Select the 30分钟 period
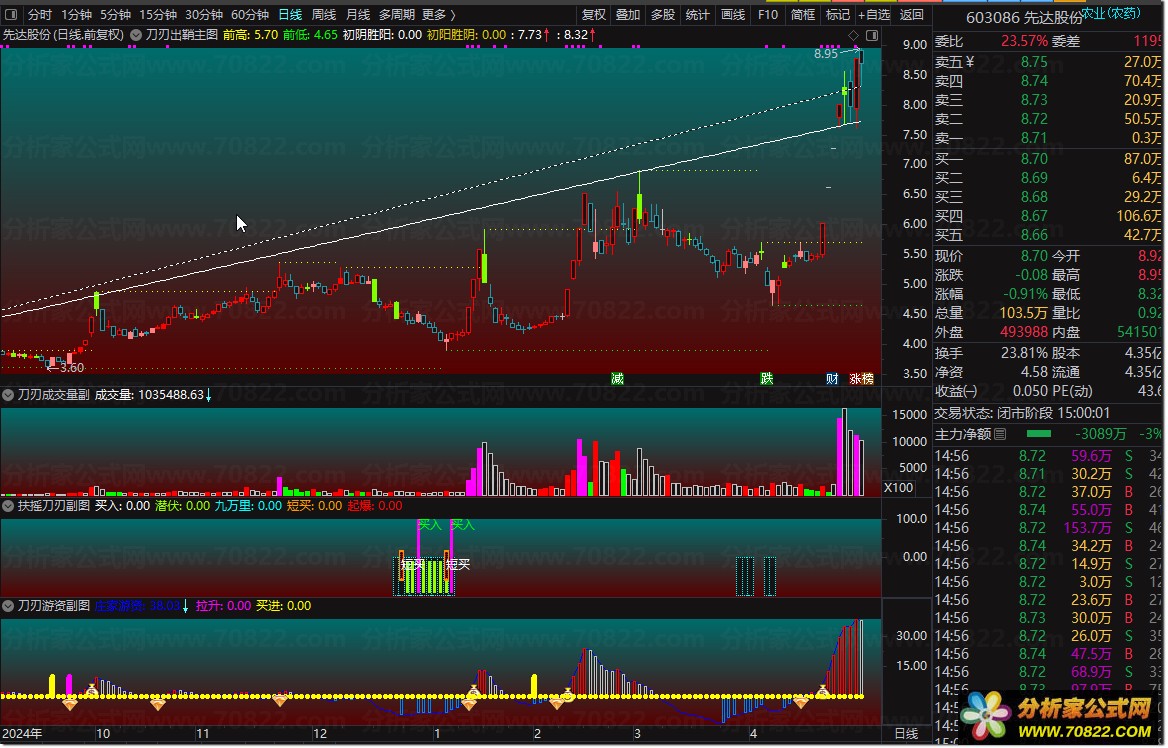 coord(203,14)
